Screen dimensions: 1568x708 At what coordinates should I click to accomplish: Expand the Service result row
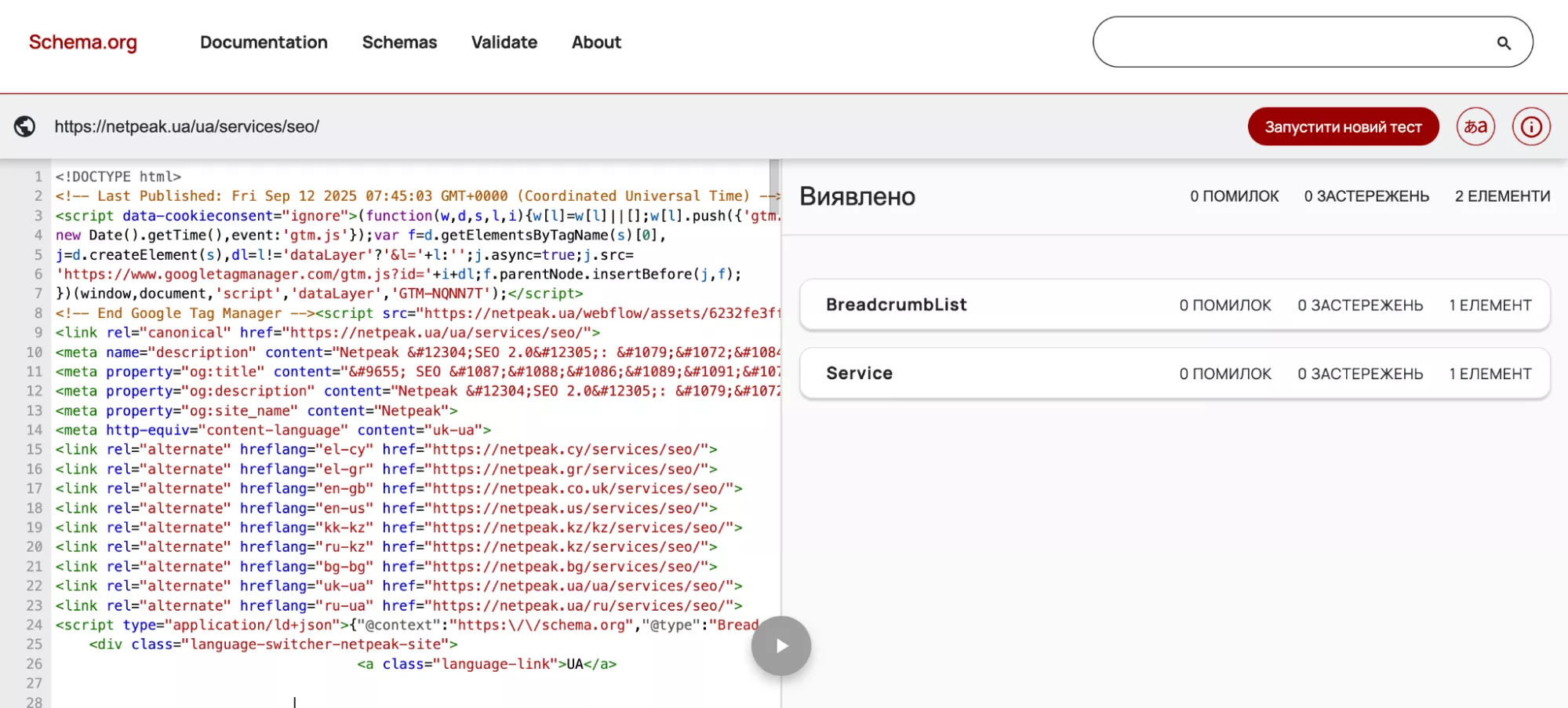point(1174,374)
